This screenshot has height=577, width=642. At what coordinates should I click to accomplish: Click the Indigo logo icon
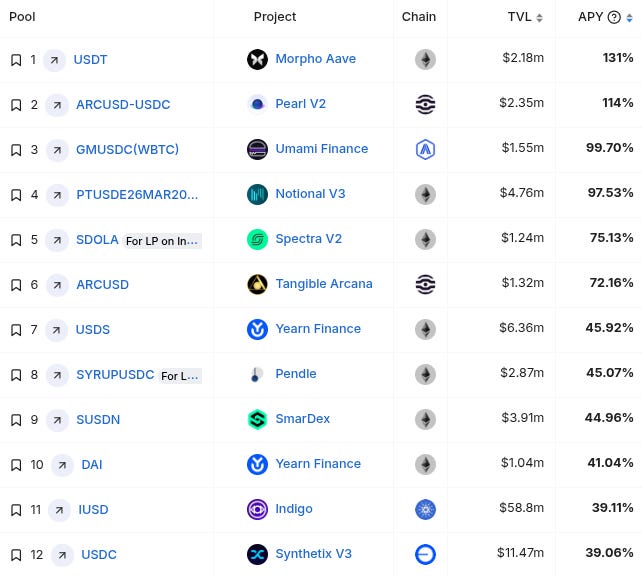(258, 509)
